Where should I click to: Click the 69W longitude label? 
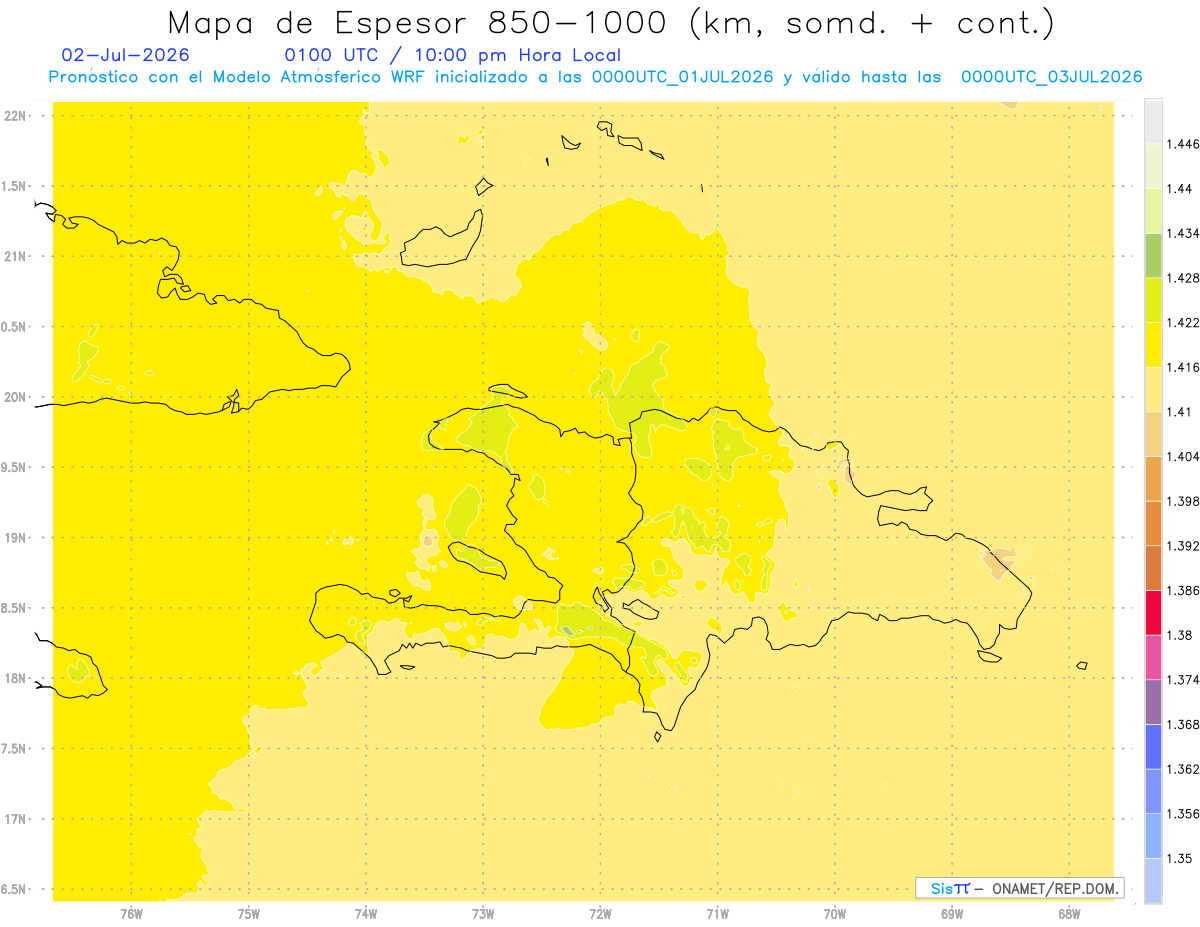click(952, 914)
